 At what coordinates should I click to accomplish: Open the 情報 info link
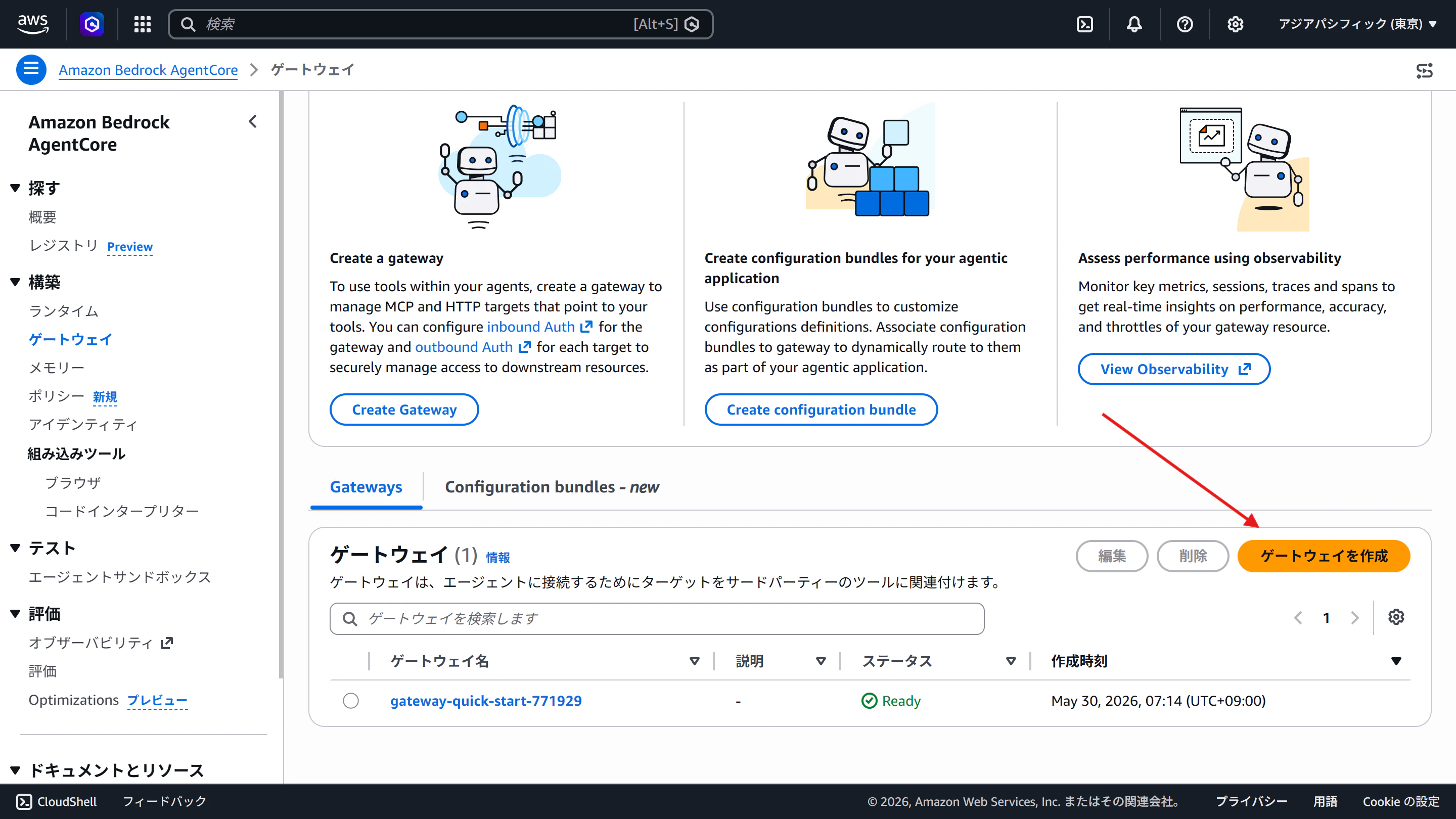(497, 558)
